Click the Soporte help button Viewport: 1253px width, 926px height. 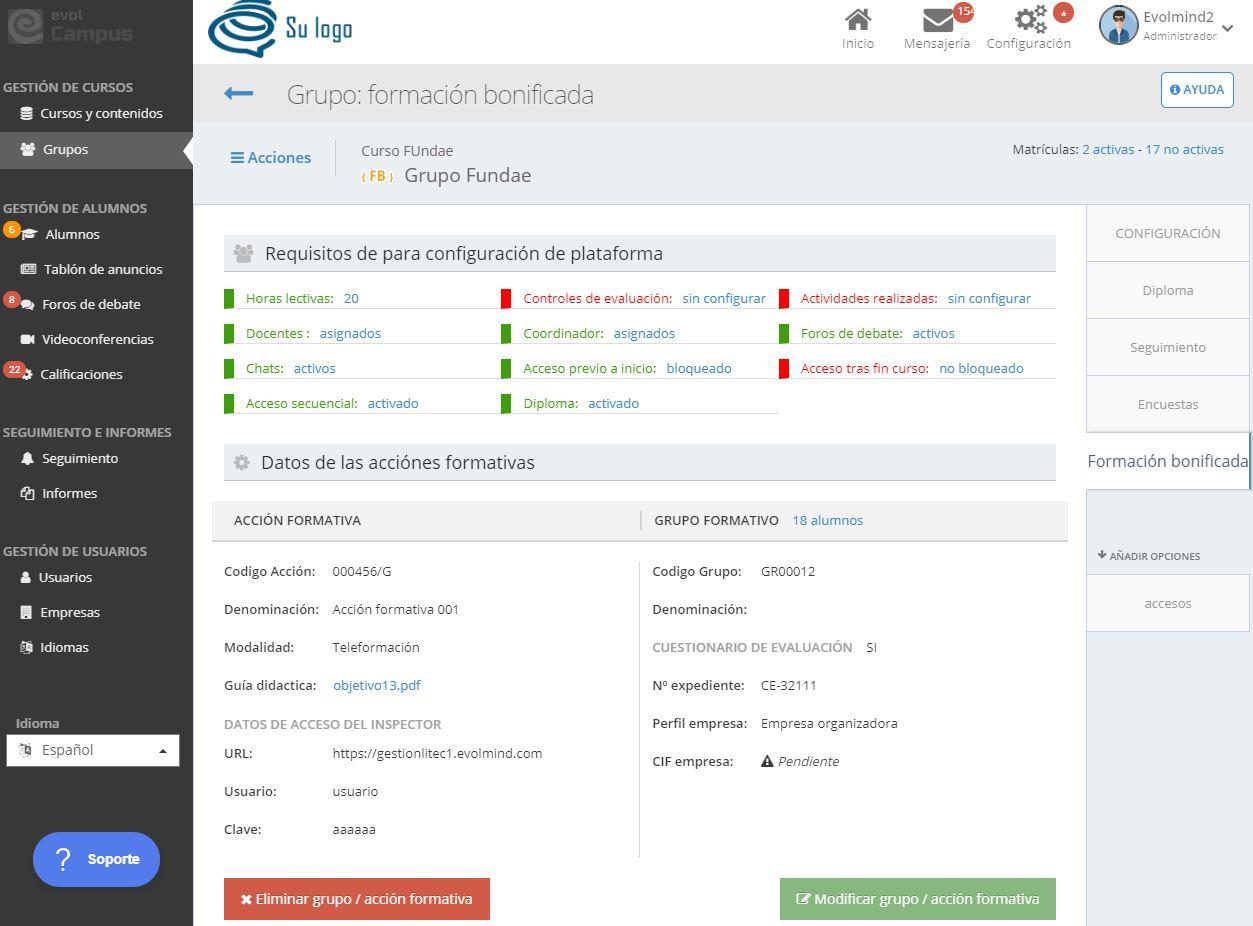[x=96, y=859]
